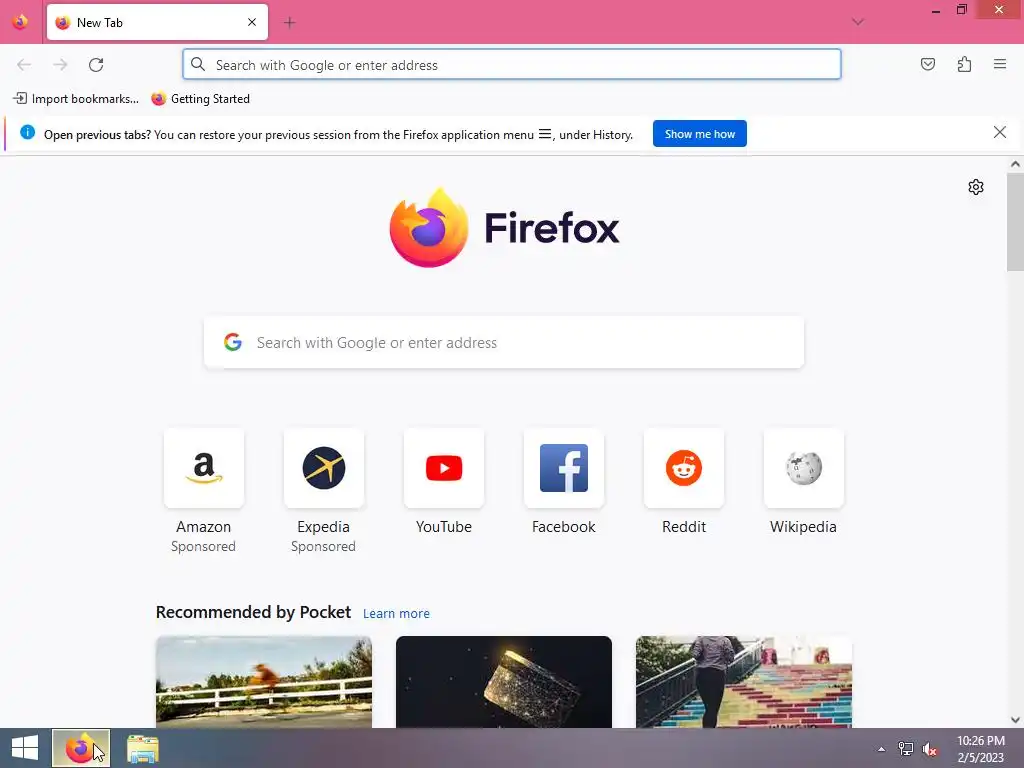
Task: Open File Explorer from taskbar
Action: 142,749
